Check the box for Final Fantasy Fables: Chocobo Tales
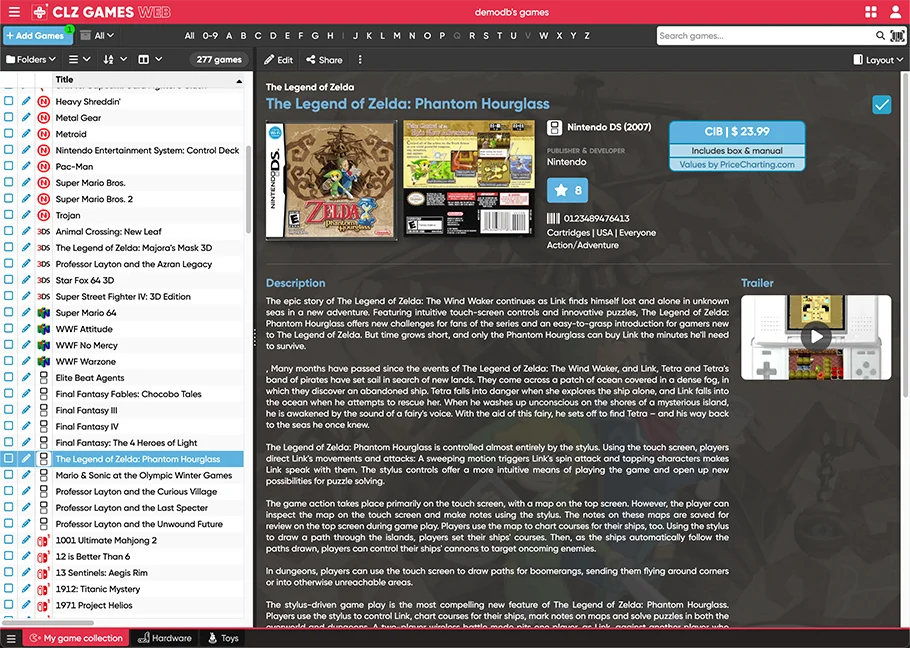The width and height of the screenshot is (910, 648). pyautogui.click(x=9, y=394)
